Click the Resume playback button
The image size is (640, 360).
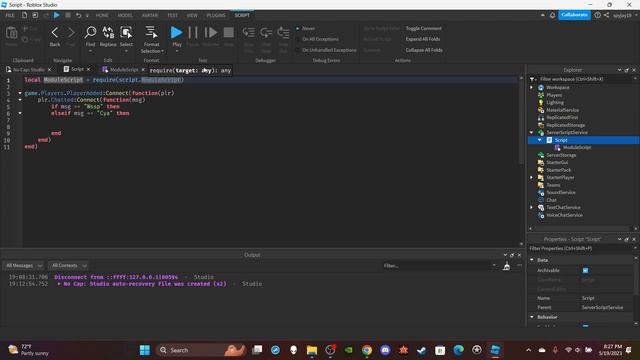click(x=211, y=32)
